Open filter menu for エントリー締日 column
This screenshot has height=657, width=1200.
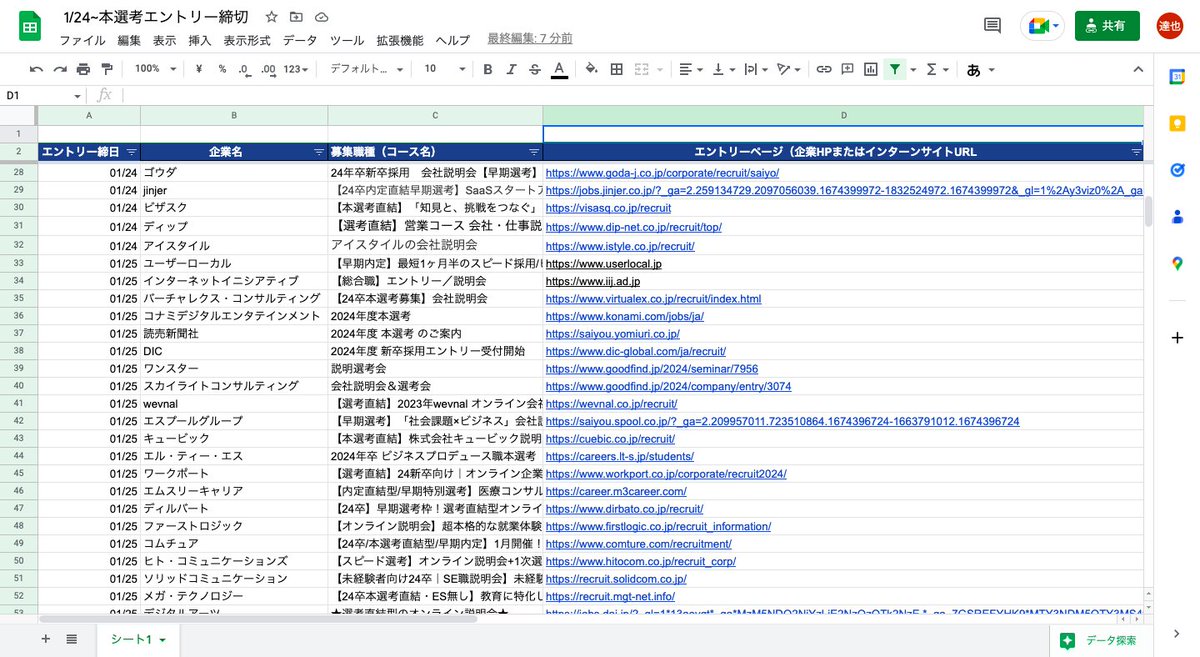tap(132, 152)
